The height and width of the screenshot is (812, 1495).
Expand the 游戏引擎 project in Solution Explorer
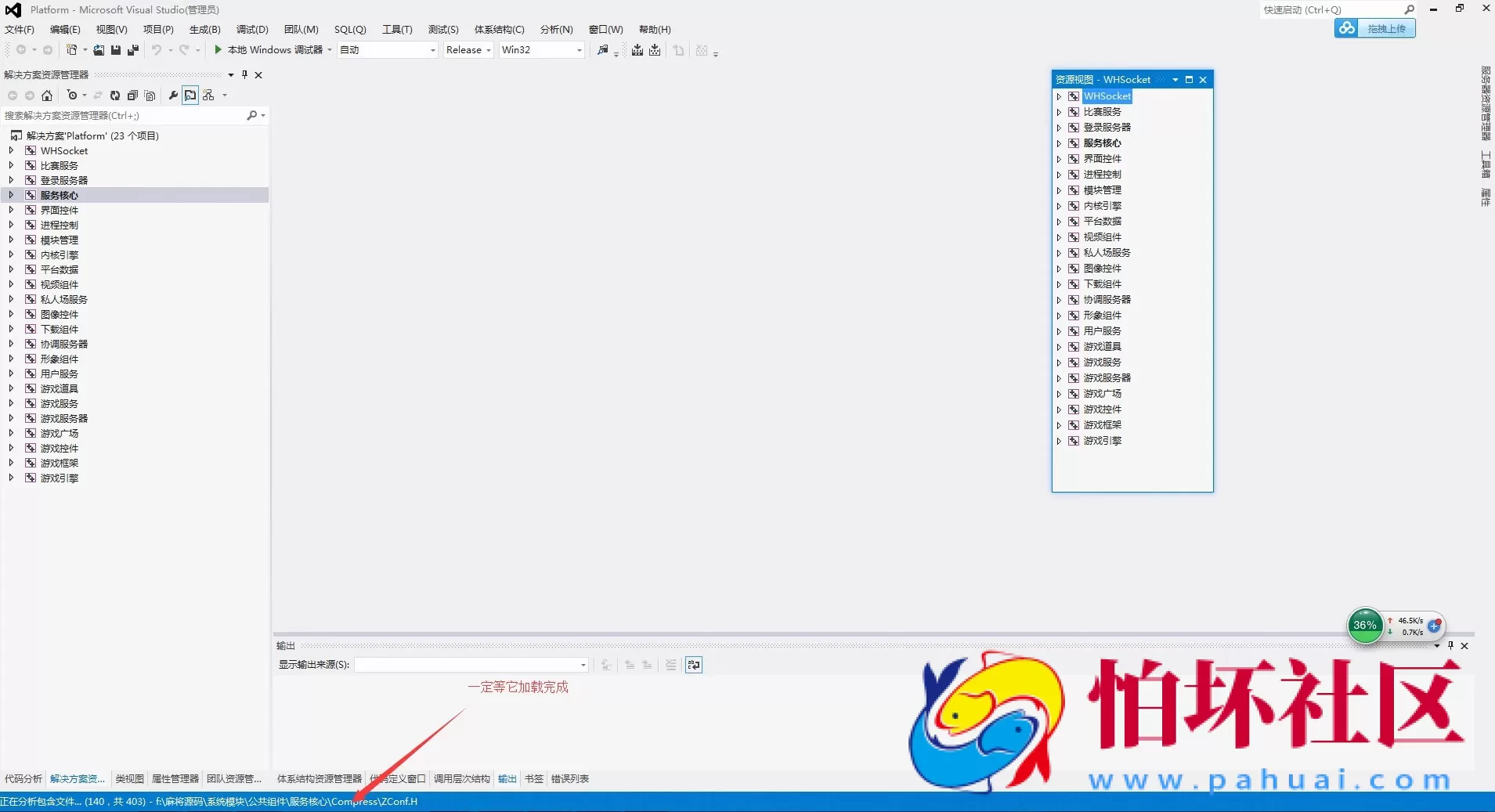[x=11, y=478]
